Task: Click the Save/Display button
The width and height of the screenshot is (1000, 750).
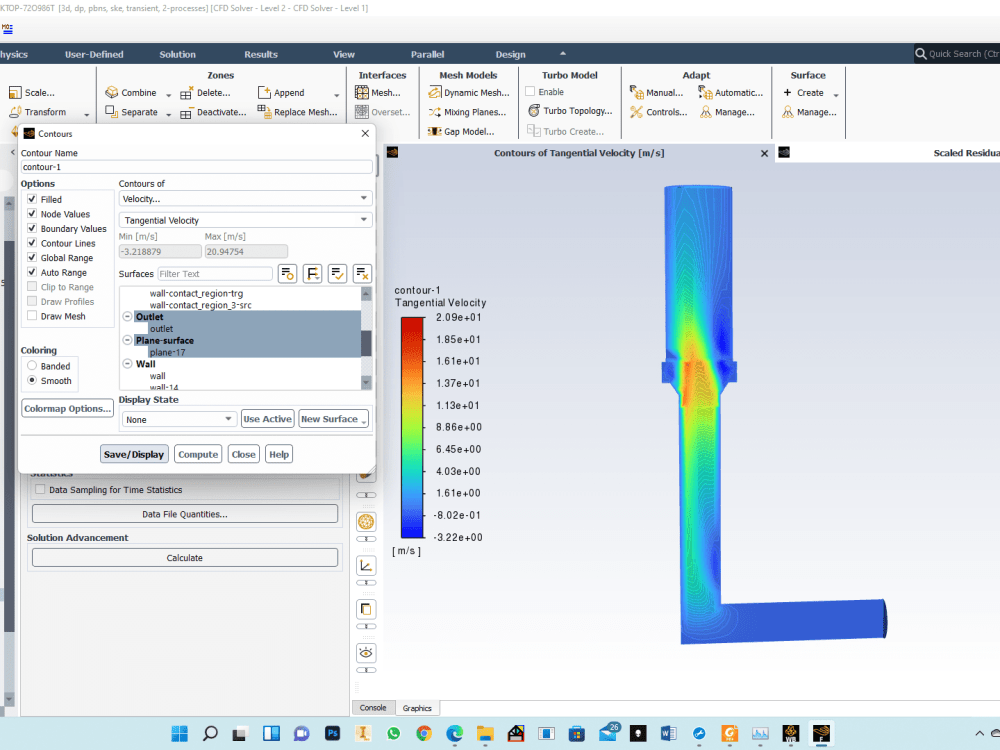Action: pyautogui.click(x=134, y=453)
